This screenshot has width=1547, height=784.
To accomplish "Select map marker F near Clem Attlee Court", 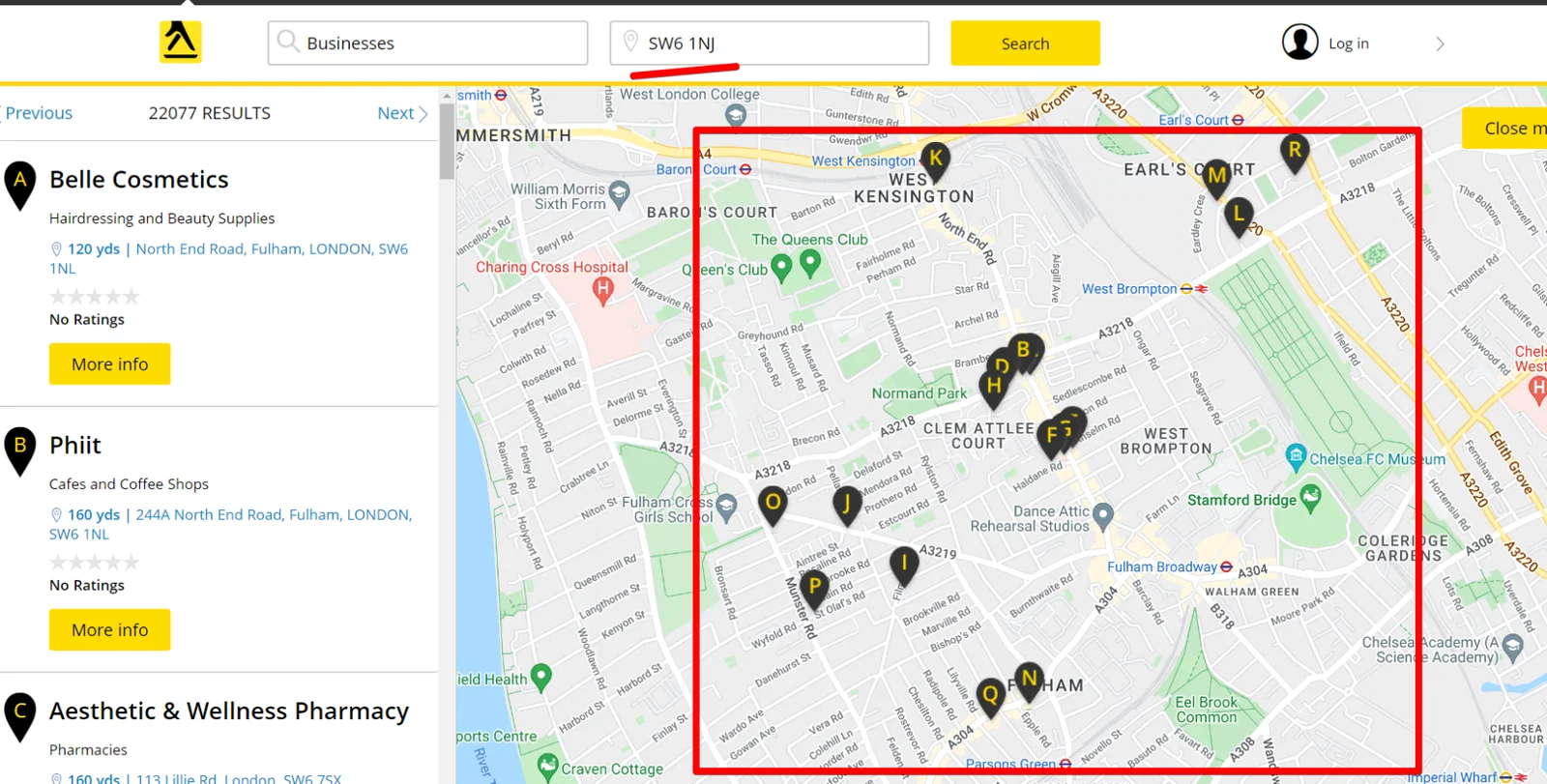I will click(1052, 439).
